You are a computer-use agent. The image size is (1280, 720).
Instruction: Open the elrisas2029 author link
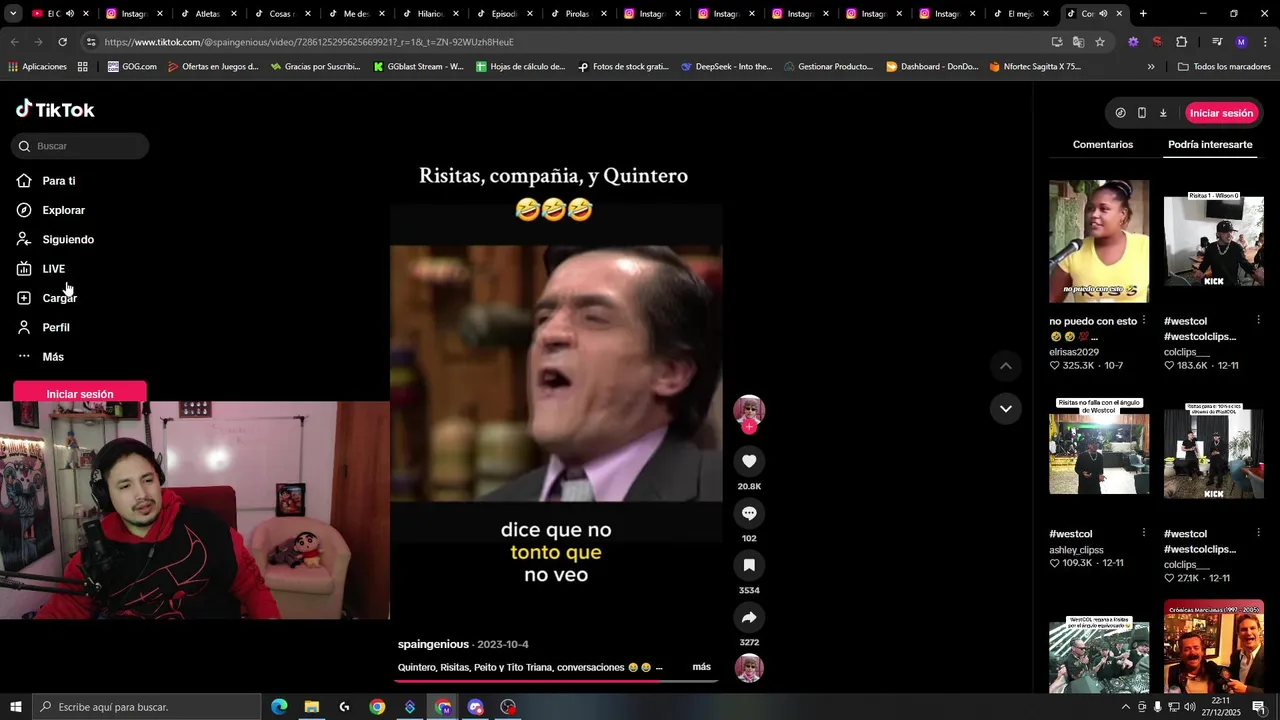(1074, 352)
